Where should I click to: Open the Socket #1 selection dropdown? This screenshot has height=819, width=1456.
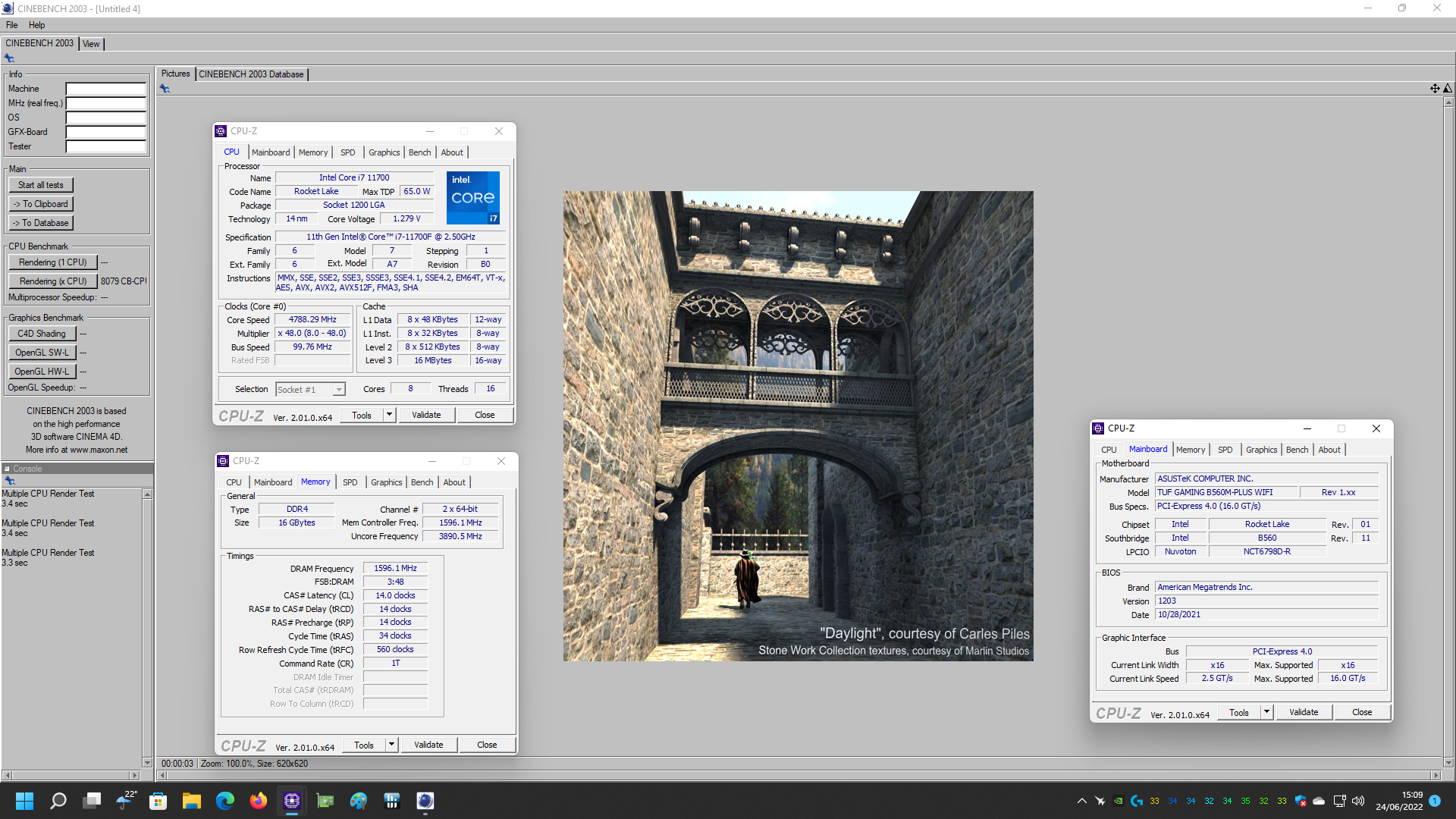[x=339, y=390]
